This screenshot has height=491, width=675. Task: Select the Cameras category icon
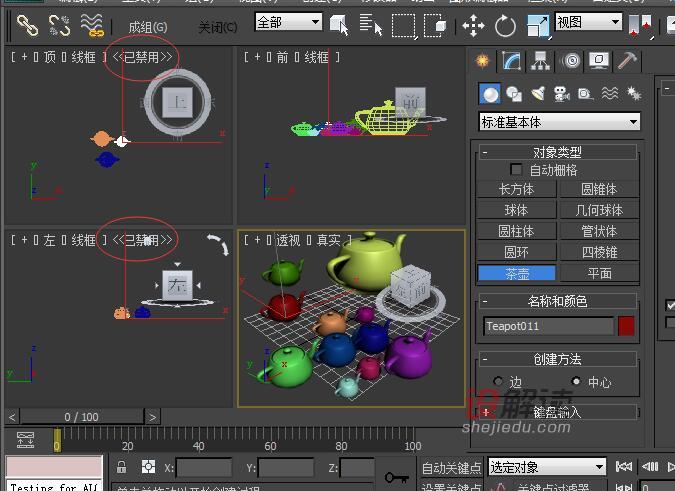(x=561, y=94)
